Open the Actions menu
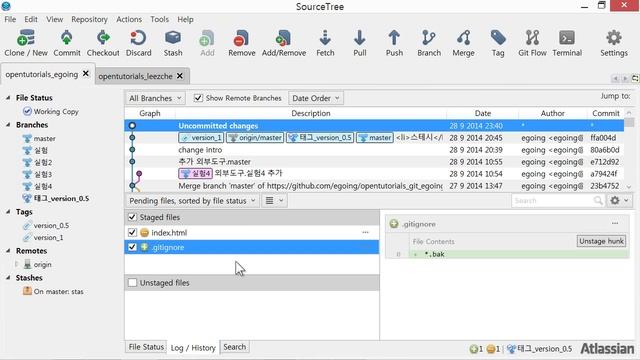 (129, 19)
